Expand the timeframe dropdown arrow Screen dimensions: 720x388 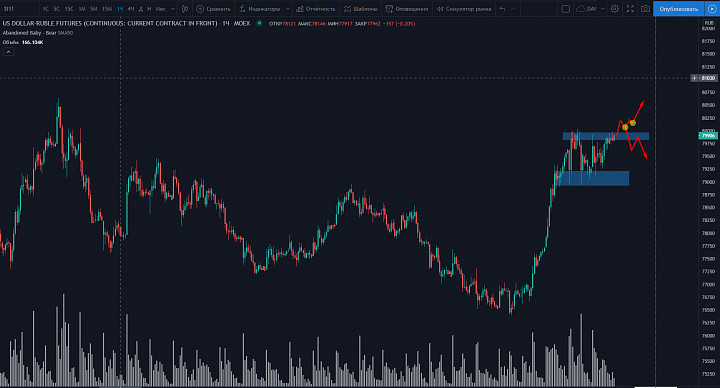coord(173,9)
